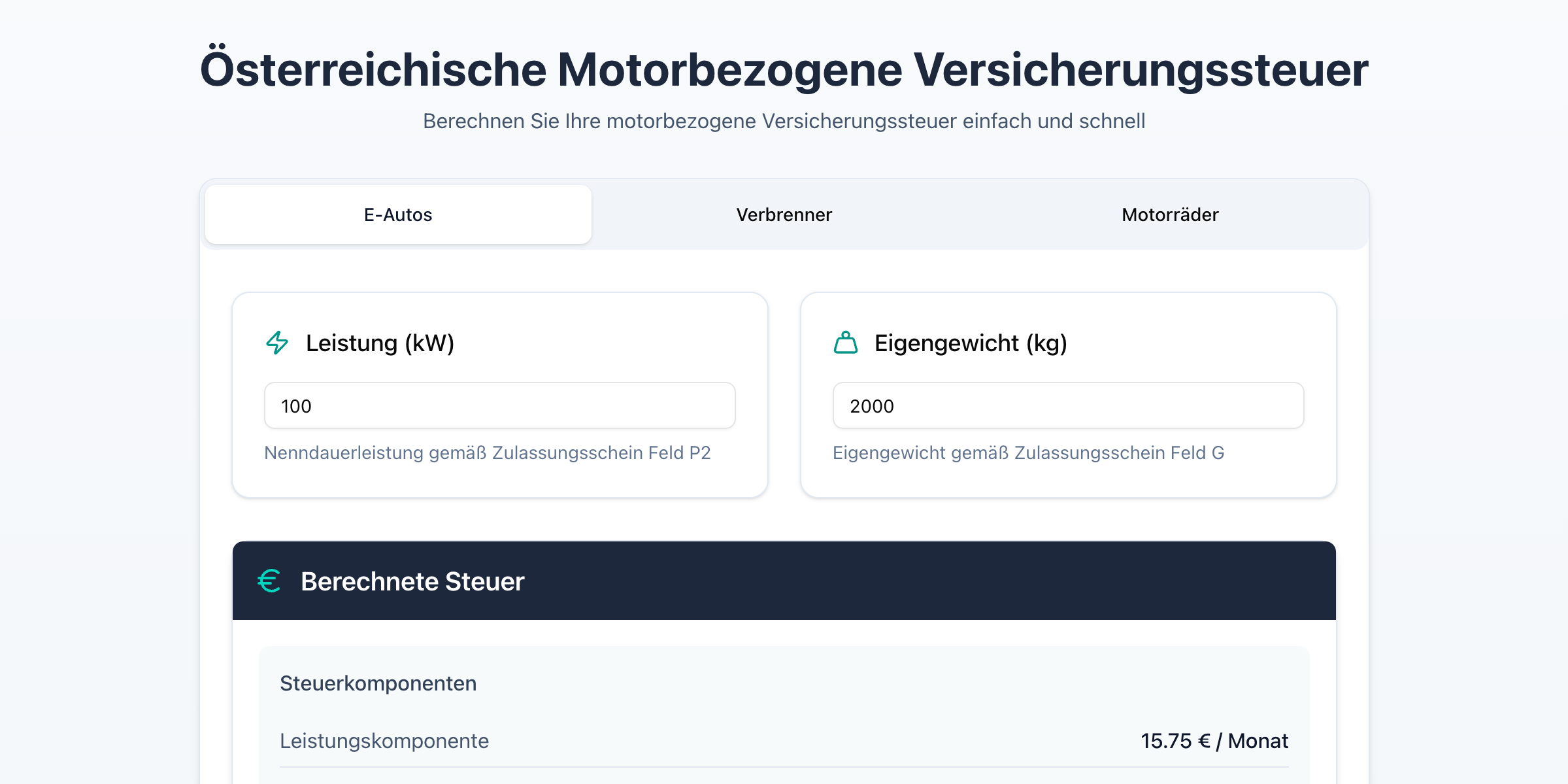Click the Leistung (kW) label
1568x784 pixels.
point(380,343)
